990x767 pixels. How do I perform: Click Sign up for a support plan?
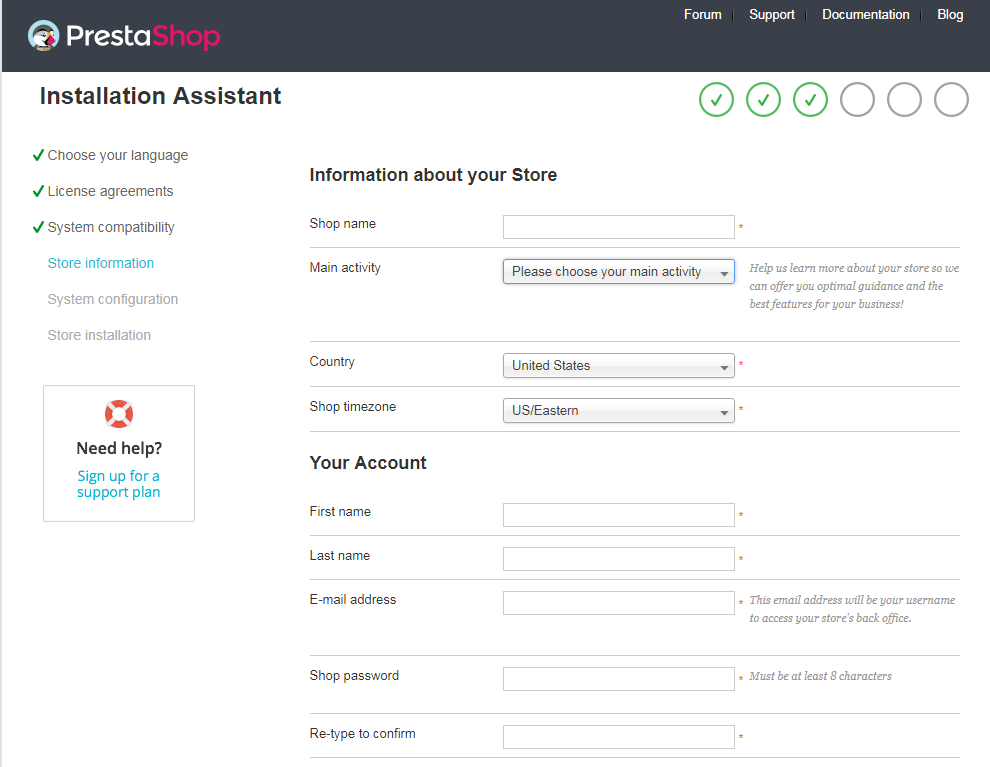[119, 484]
